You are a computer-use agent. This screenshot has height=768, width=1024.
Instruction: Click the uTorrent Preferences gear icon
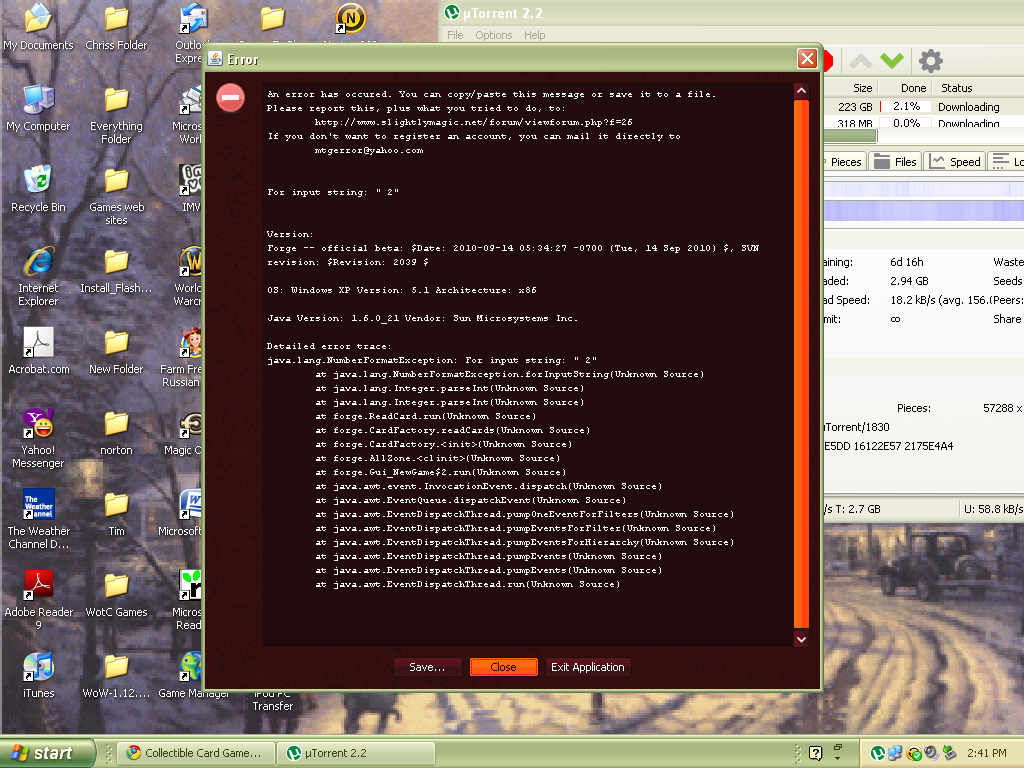coord(930,61)
